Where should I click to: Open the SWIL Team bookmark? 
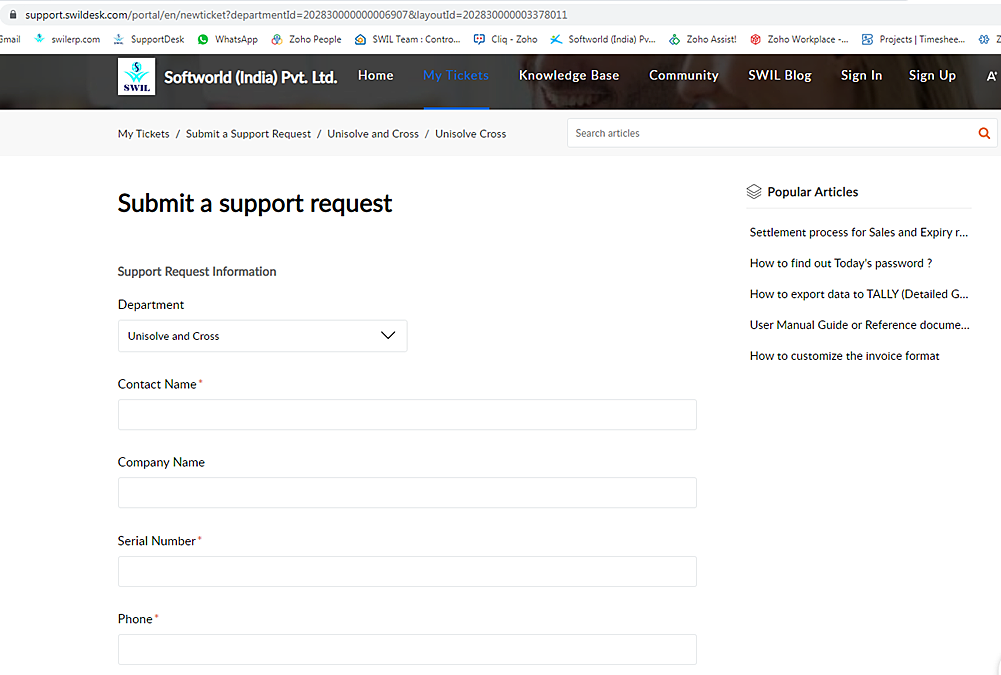(407, 39)
